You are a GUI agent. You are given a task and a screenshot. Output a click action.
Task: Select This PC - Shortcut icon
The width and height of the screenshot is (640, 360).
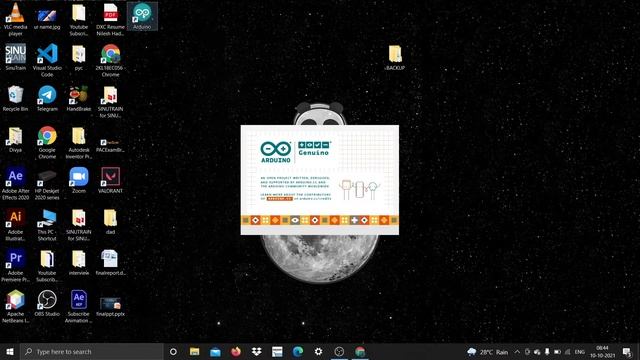tap(47, 224)
